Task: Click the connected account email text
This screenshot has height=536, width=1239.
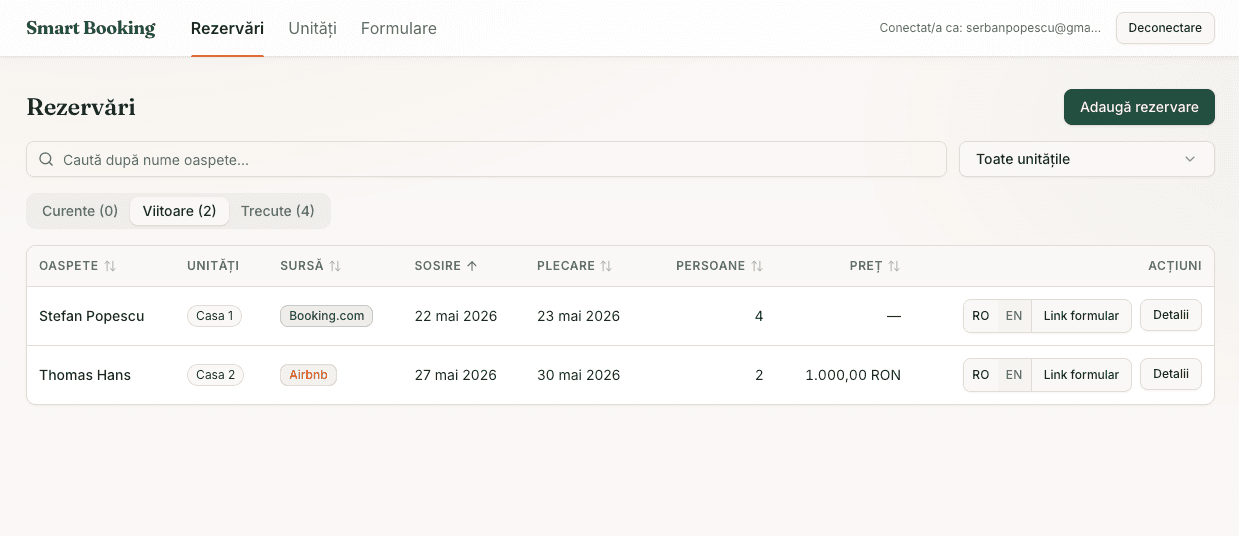Action: (x=990, y=28)
